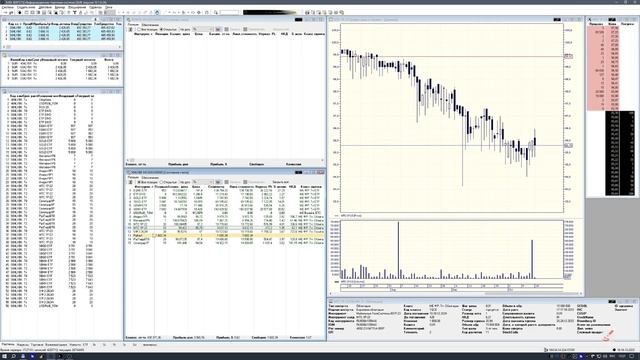Screen dimensions: 640x360
Task: Focus the search input field in main toolbar
Action: (229, 13)
